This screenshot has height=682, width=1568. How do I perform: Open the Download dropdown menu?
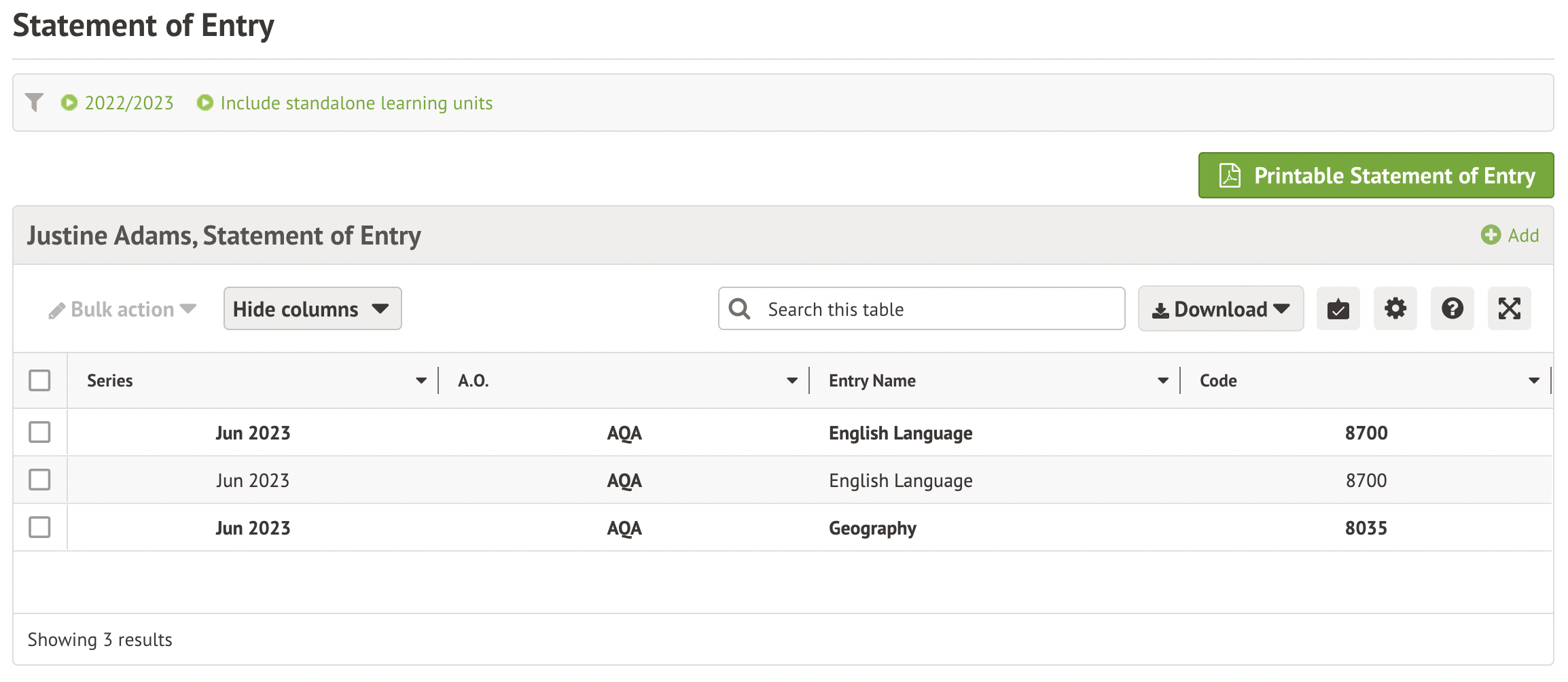[x=1220, y=309]
